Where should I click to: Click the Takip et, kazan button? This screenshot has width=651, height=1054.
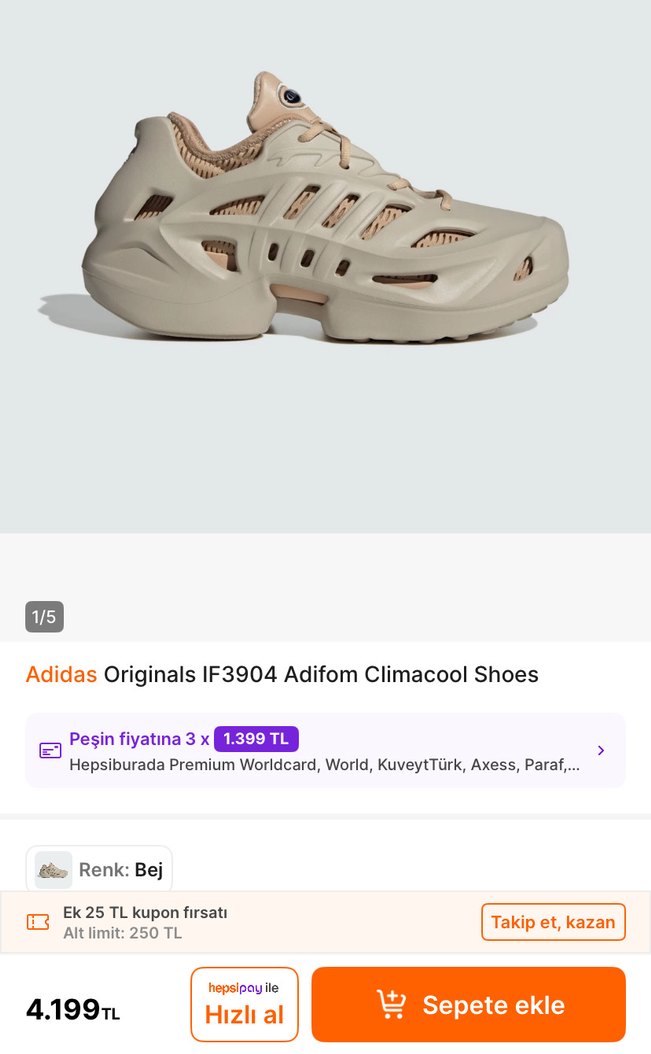click(x=553, y=921)
